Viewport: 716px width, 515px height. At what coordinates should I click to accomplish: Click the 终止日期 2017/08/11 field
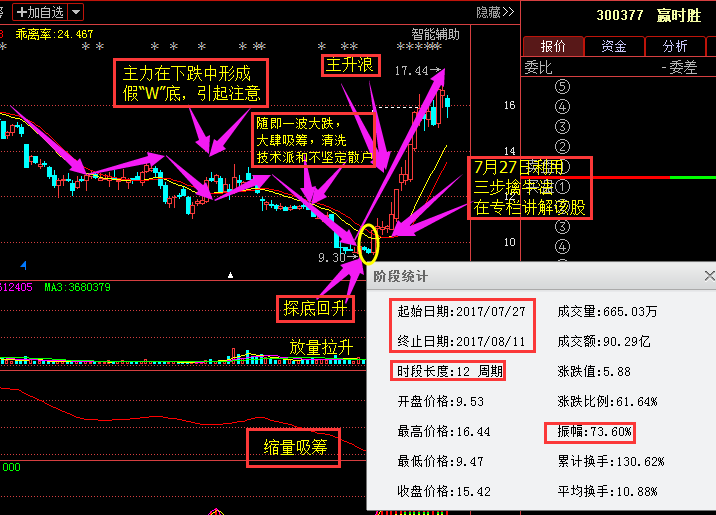[460, 341]
